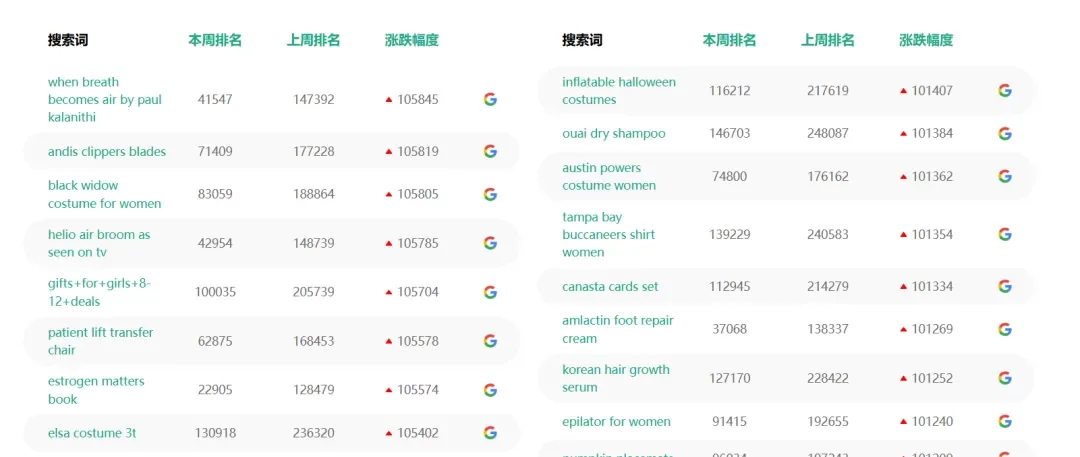The image size is (1080, 457).
Task: Open Google icon for ouai dry shampoo
Action: 1005,133
